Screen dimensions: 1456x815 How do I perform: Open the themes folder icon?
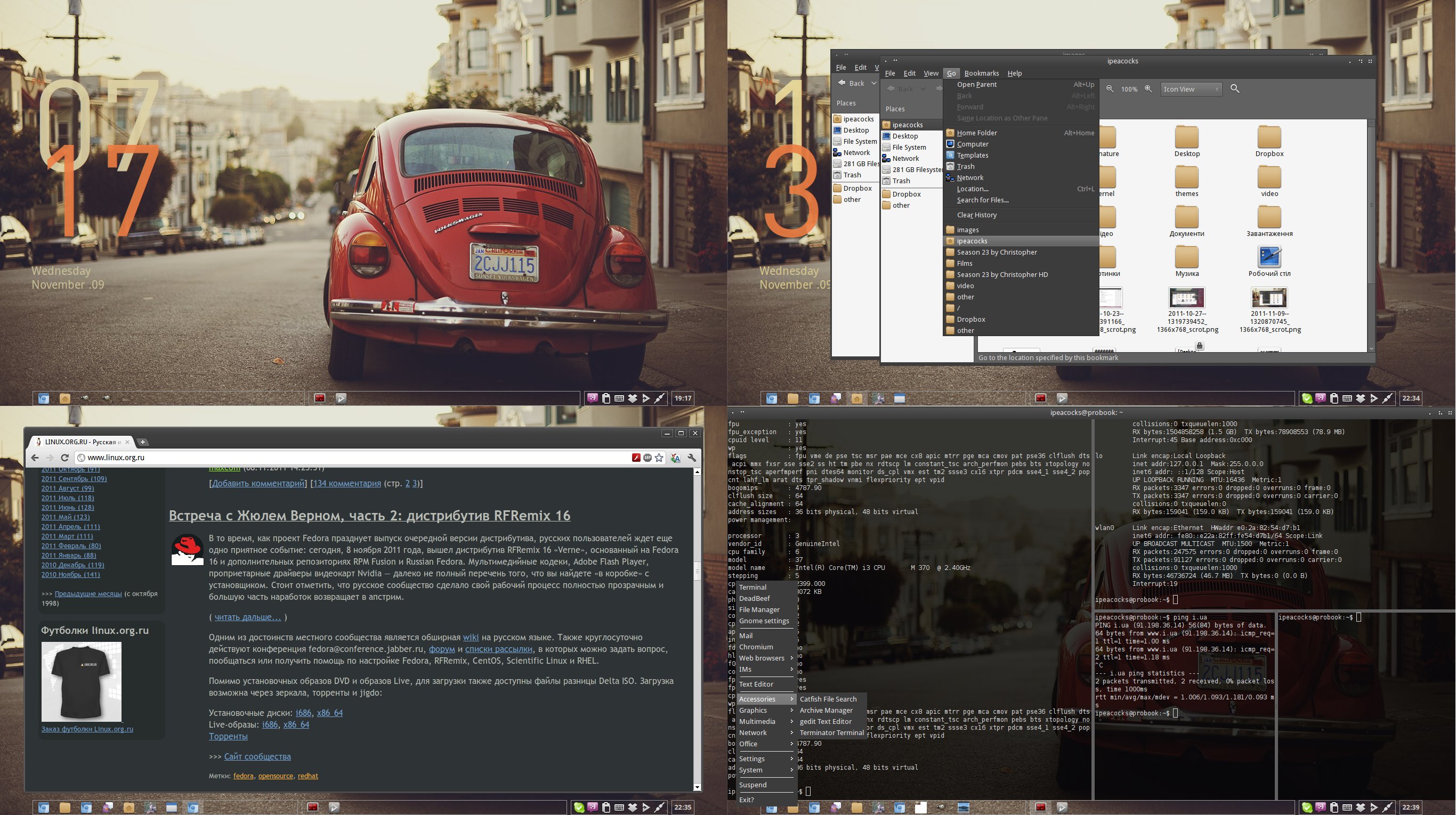[1187, 181]
